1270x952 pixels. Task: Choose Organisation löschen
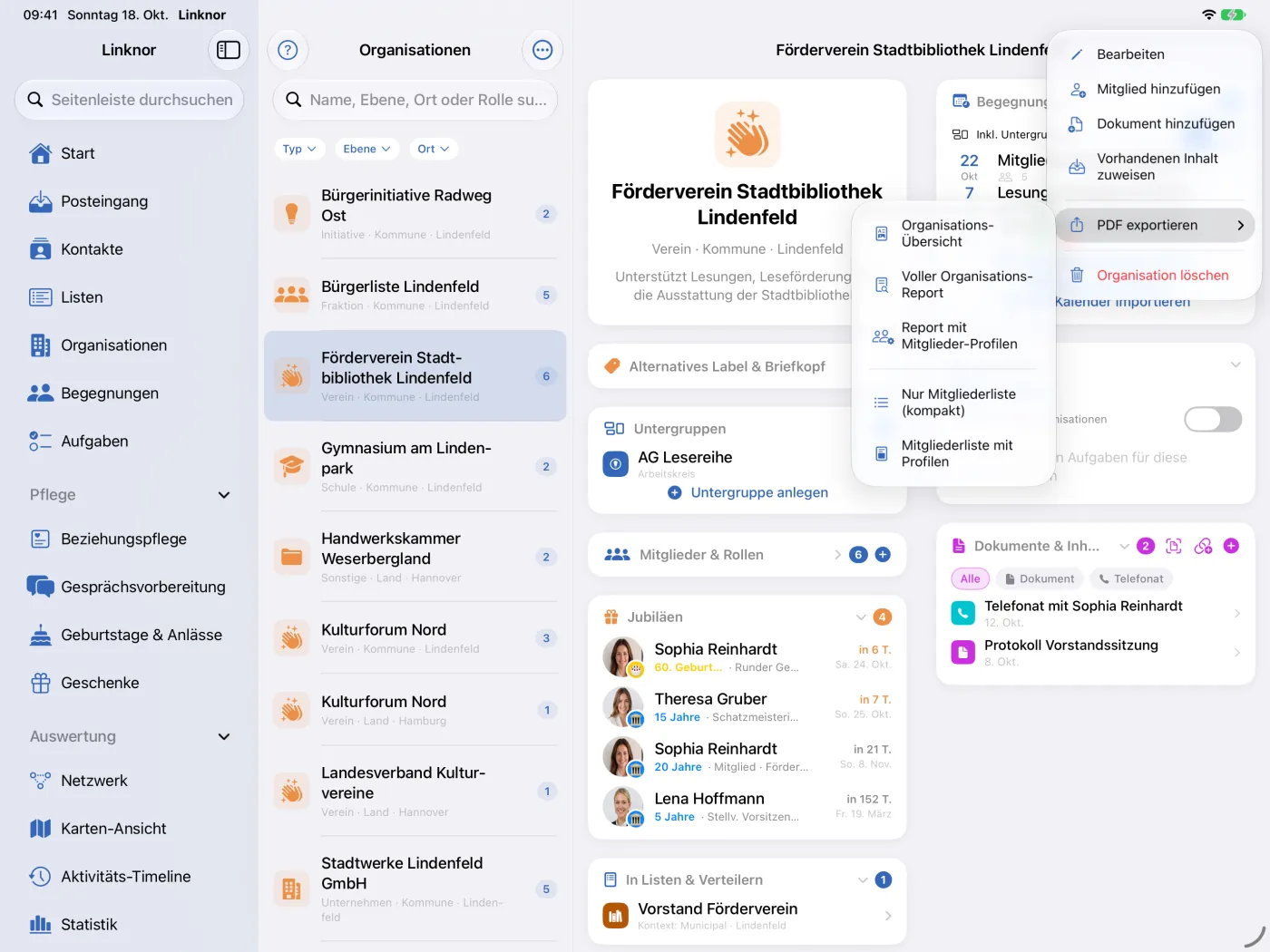click(1154, 276)
